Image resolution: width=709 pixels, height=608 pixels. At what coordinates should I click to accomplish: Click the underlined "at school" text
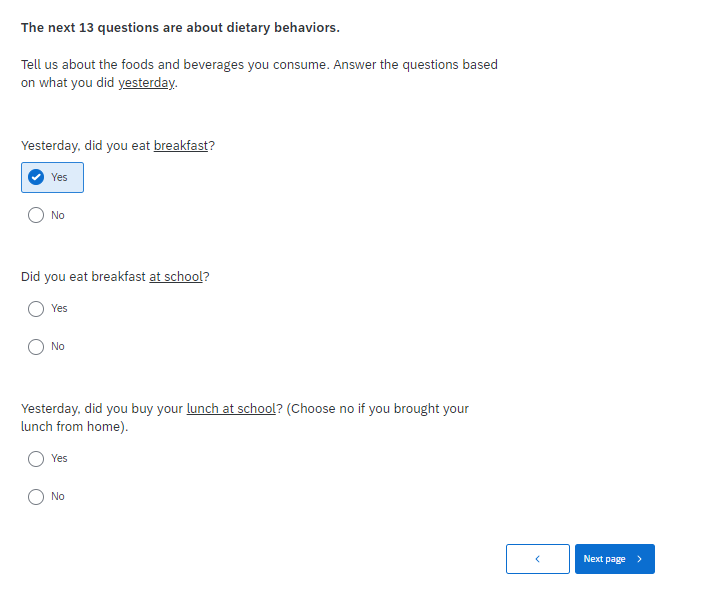point(176,276)
